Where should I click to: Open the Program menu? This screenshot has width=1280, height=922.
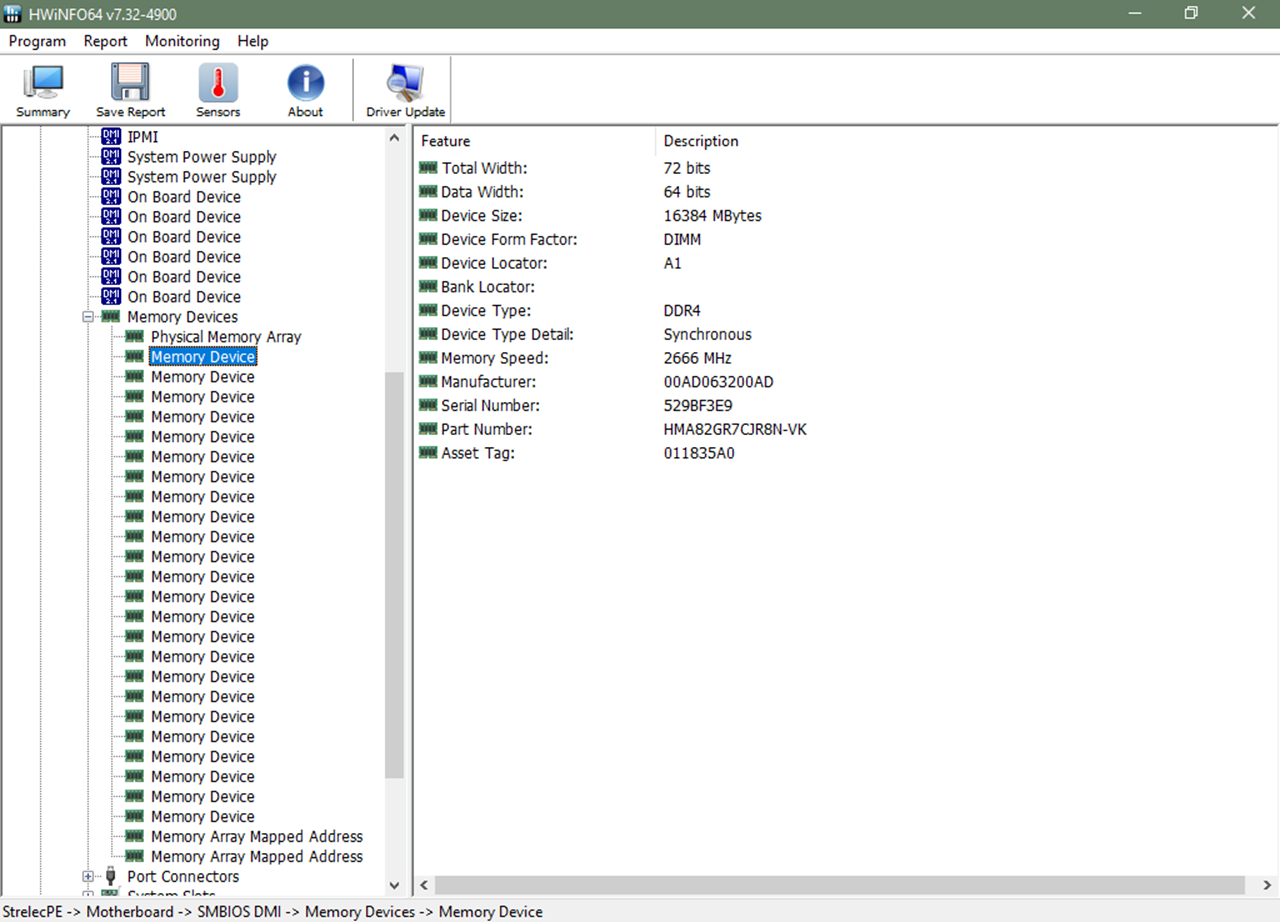(37, 41)
